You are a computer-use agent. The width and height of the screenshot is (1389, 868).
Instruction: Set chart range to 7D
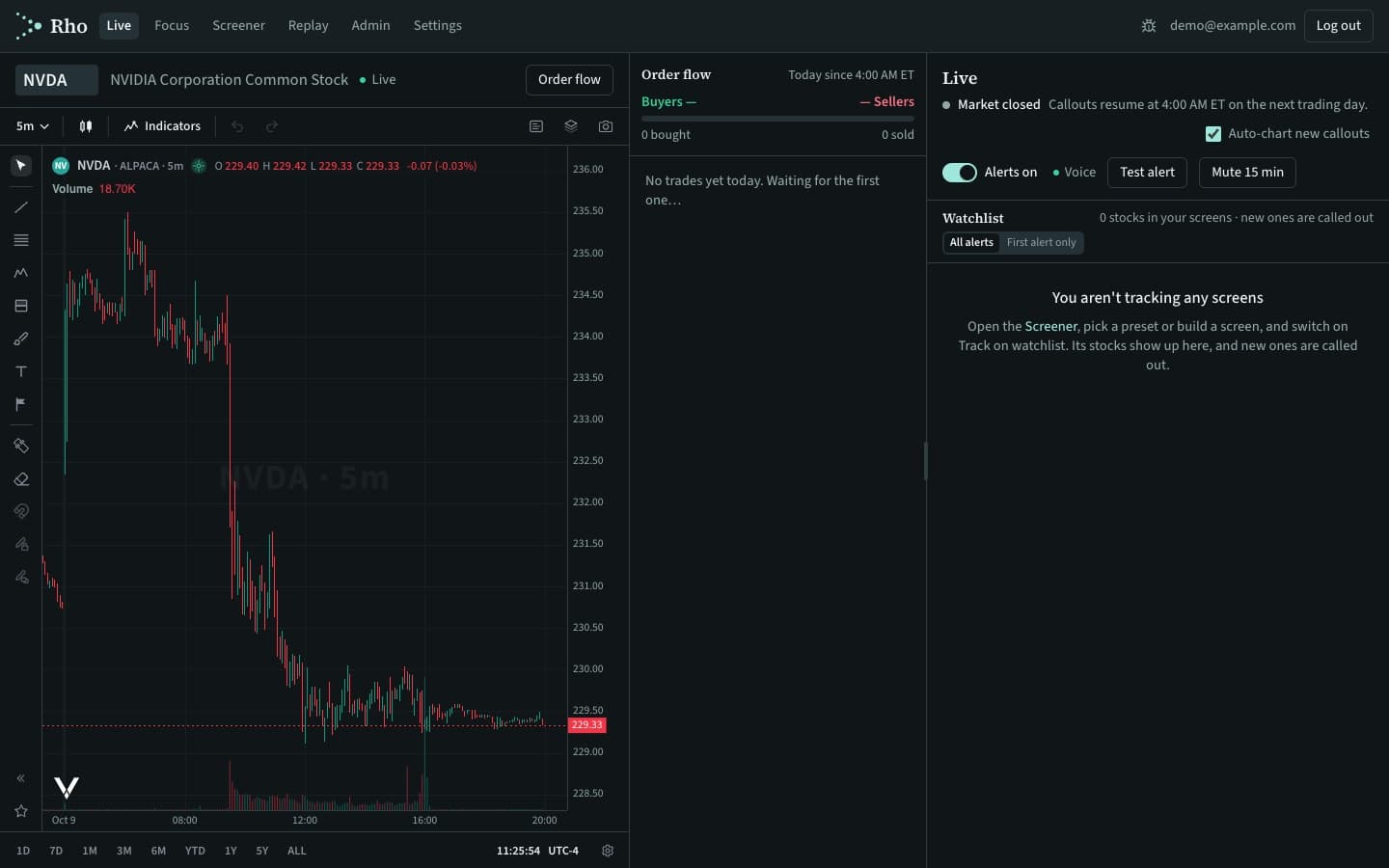pyautogui.click(x=56, y=851)
